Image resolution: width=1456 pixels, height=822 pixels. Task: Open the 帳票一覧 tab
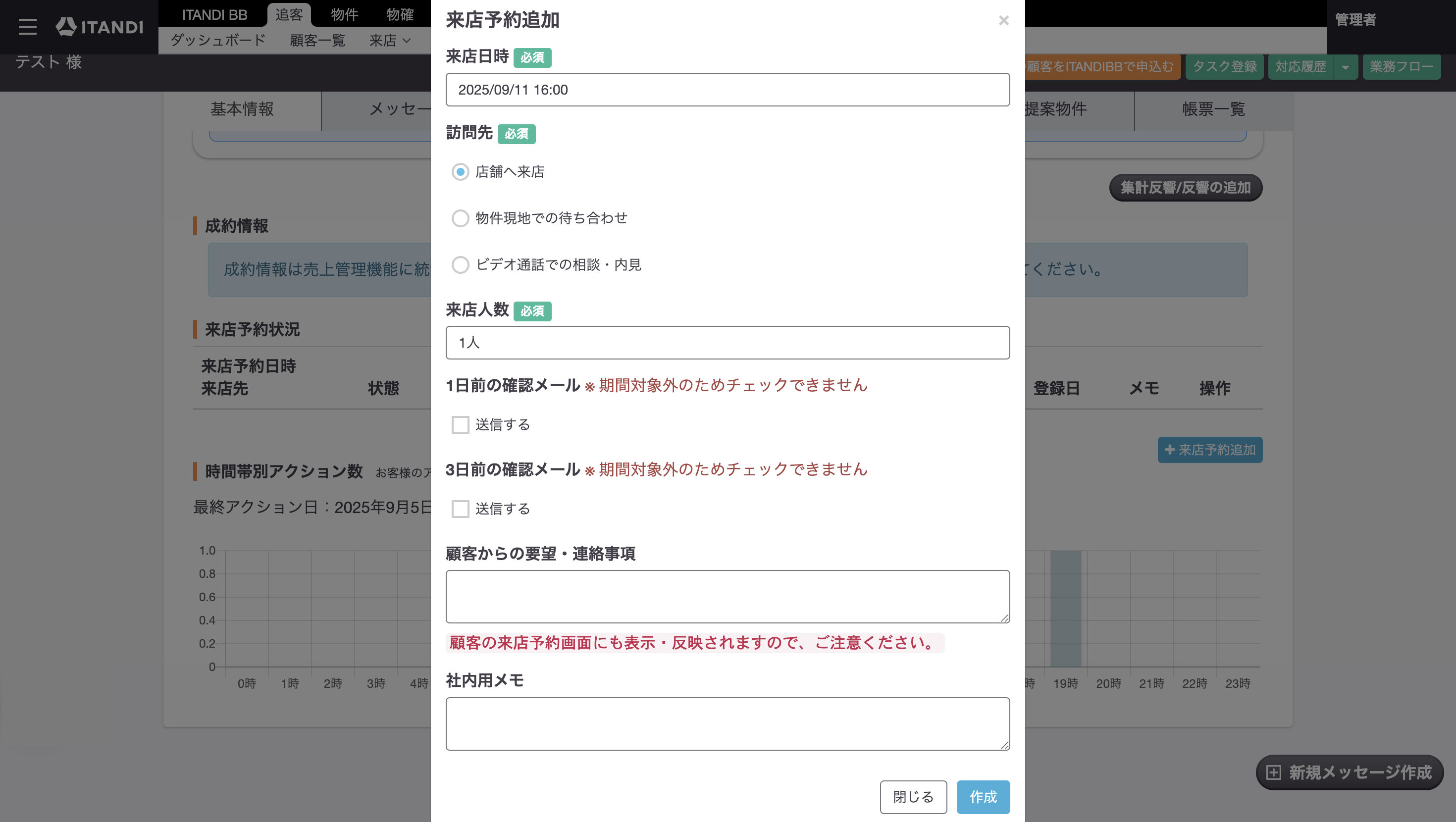click(x=1213, y=108)
